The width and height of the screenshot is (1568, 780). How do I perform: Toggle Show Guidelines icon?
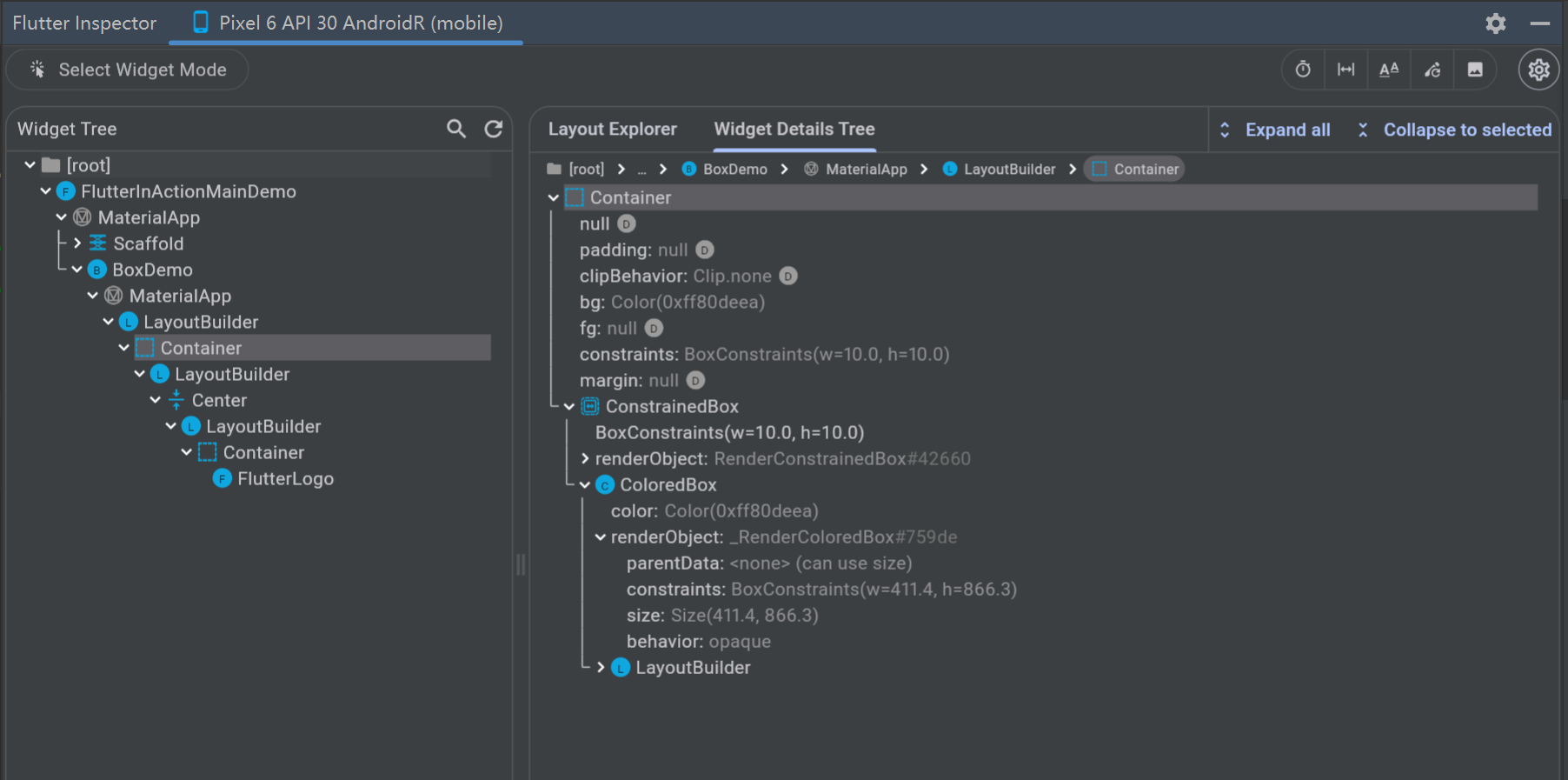click(1345, 70)
